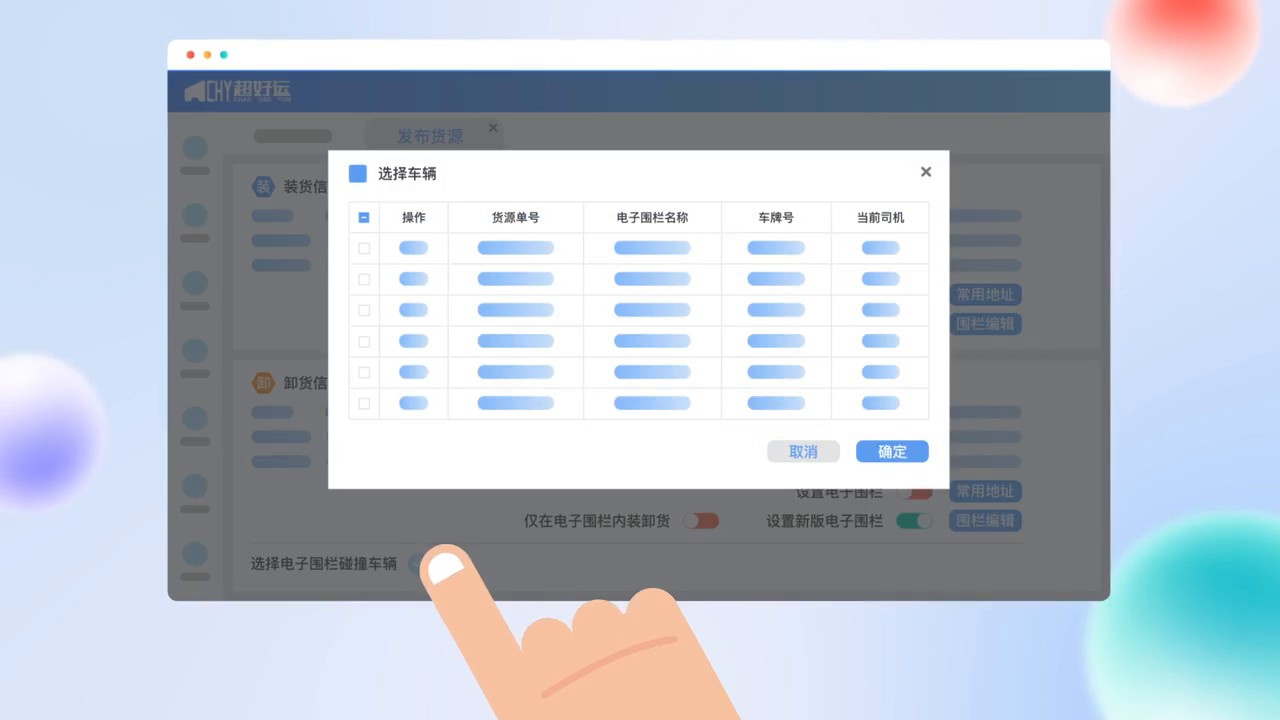Click the 卸 unloading section icon
This screenshot has width=1280, height=720.
[x=263, y=383]
